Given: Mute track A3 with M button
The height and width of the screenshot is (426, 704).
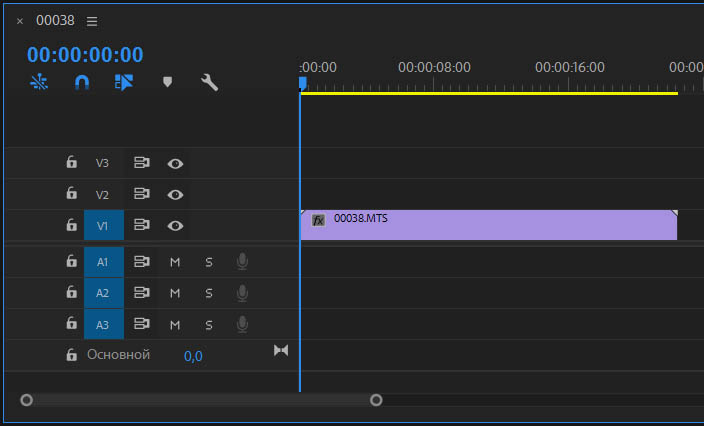Looking at the screenshot, I should tap(175, 325).
